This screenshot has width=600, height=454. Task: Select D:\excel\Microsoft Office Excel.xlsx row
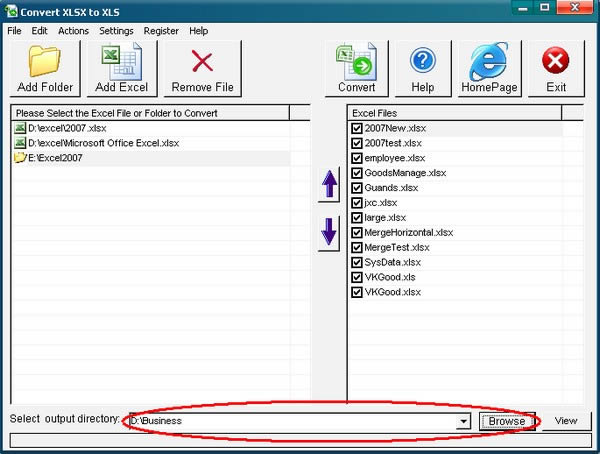click(x=151, y=143)
